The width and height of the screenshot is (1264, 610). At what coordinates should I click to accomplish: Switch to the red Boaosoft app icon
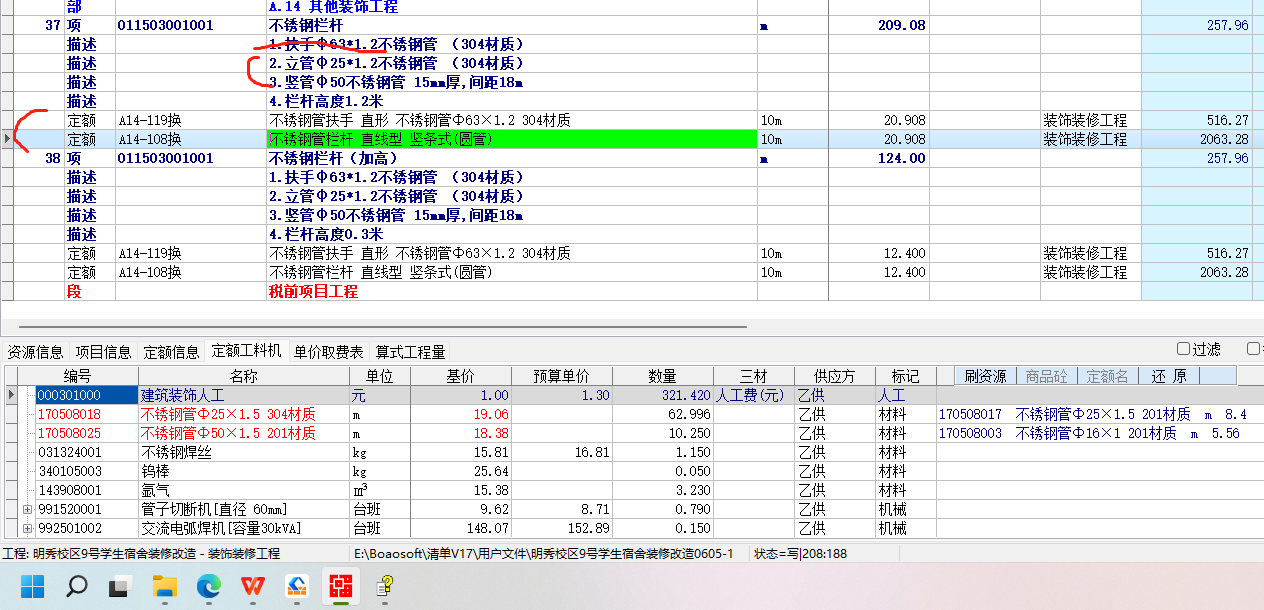tap(341, 587)
